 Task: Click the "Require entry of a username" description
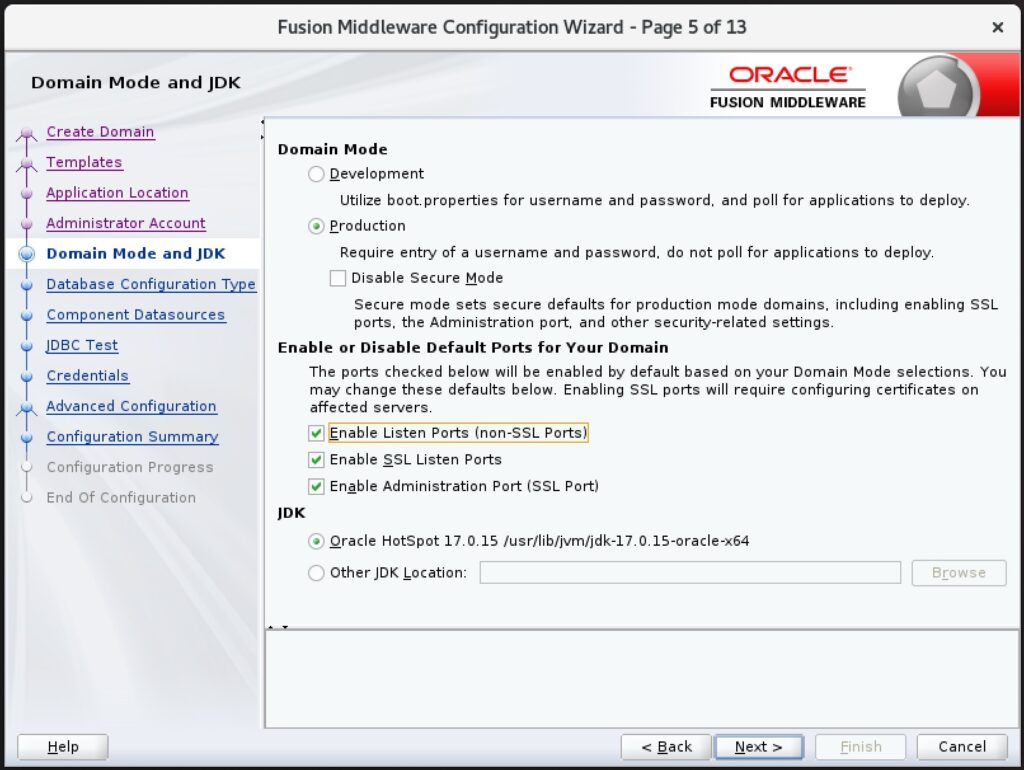coord(637,253)
